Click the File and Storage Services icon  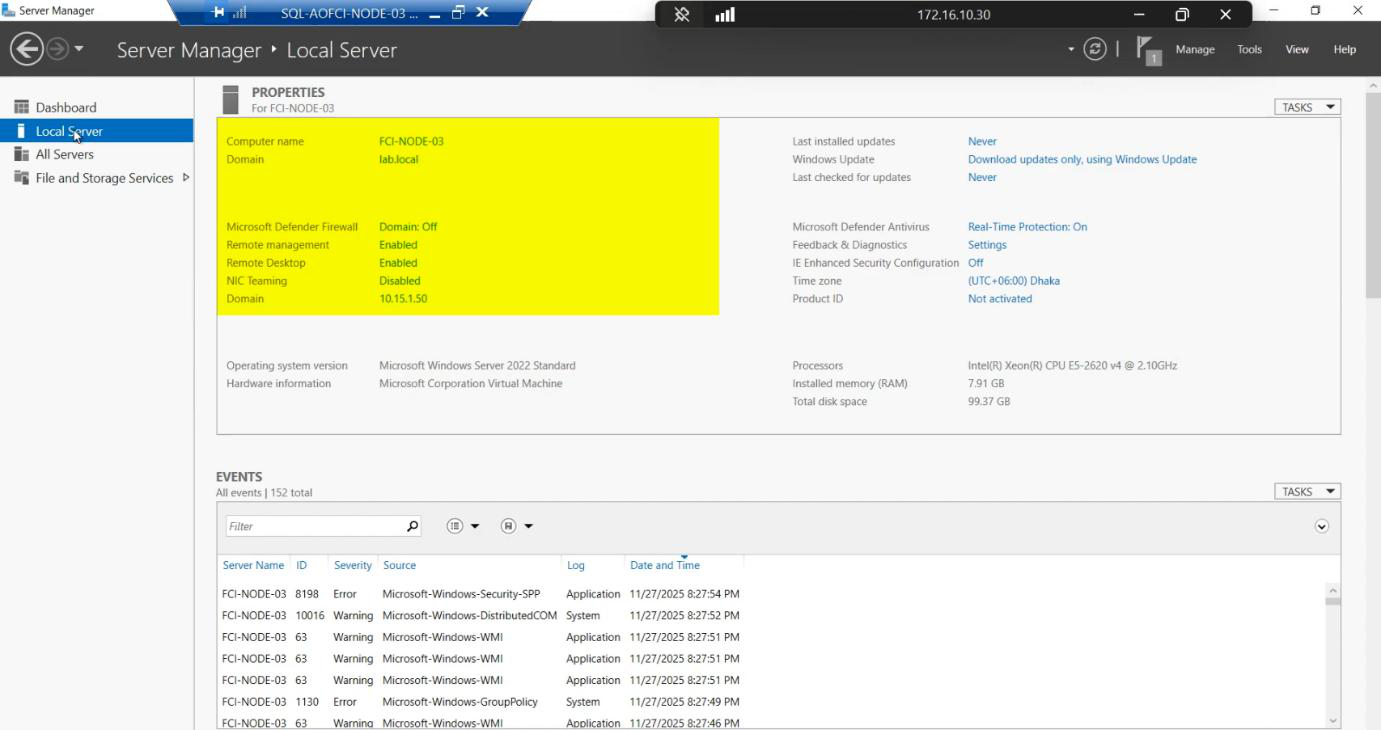tap(21, 178)
